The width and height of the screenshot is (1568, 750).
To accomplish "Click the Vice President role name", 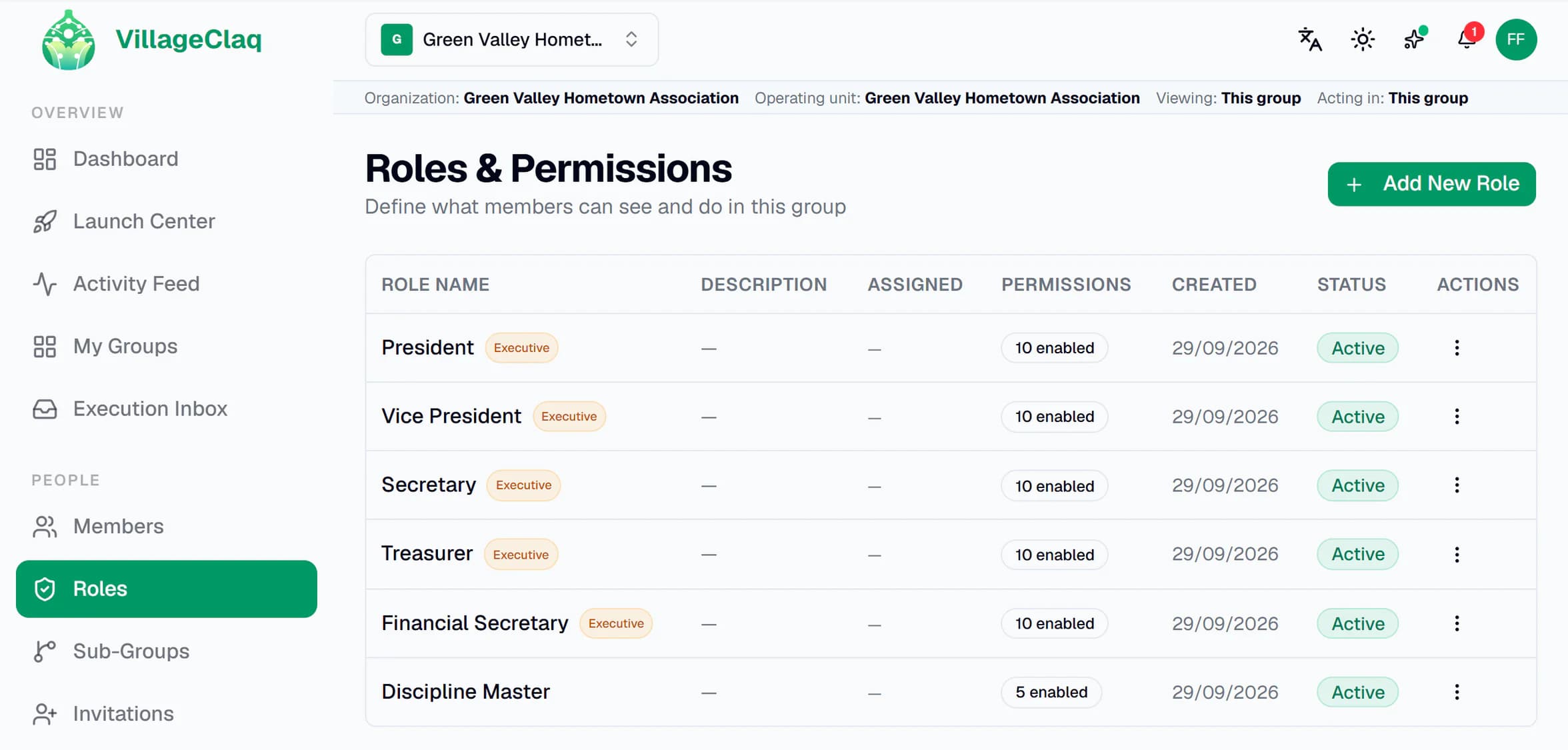I will click(451, 416).
